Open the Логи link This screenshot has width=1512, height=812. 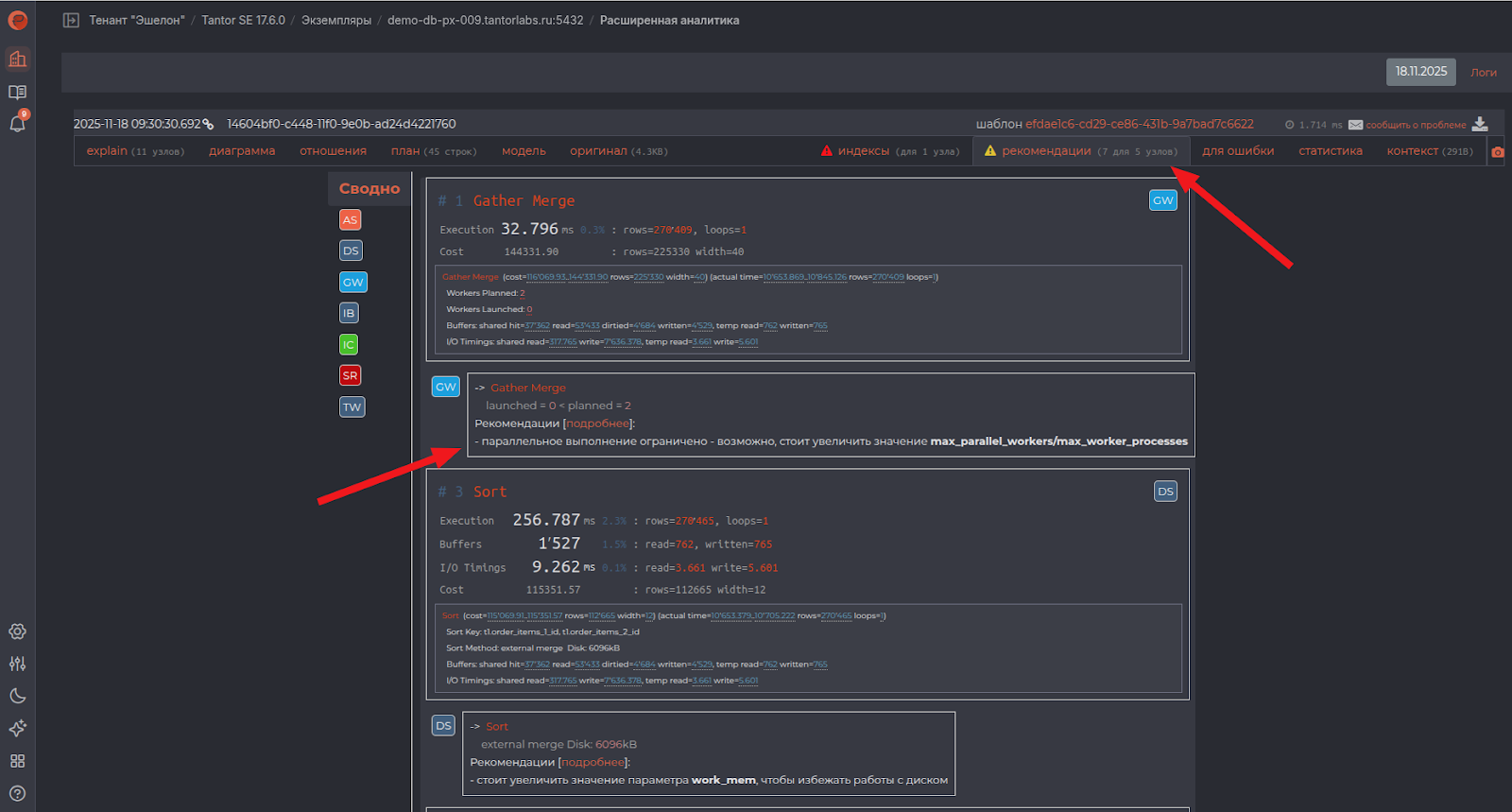pyautogui.click(x=1484, y=73)
